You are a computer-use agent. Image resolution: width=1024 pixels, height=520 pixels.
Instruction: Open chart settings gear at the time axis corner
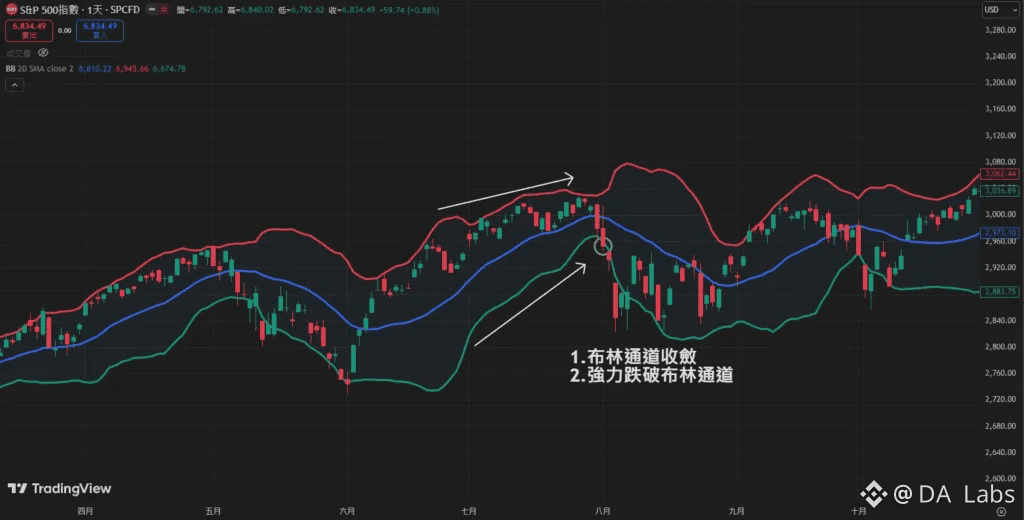click(1002, 512)
